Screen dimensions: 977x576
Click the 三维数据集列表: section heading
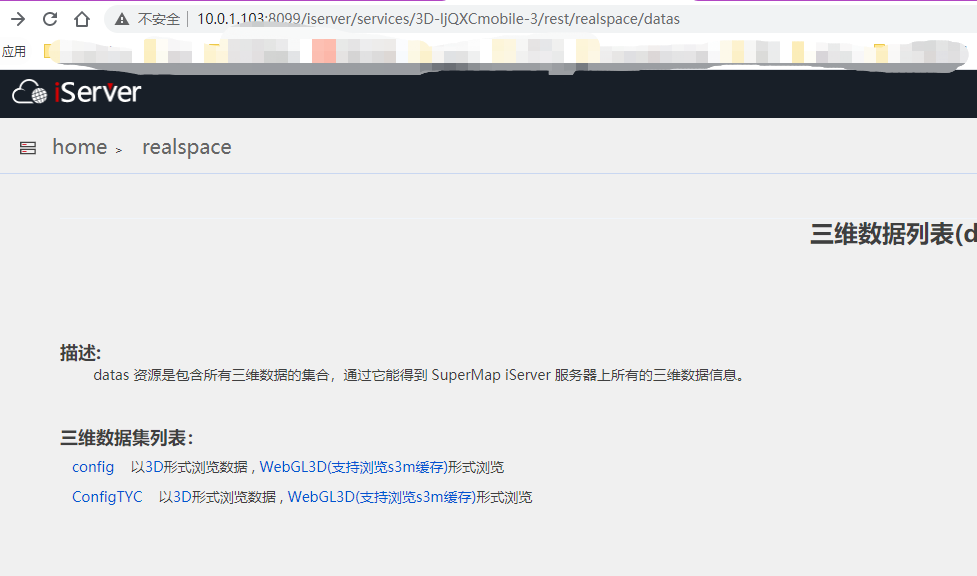pyautogui.click(x=127, y=438)
